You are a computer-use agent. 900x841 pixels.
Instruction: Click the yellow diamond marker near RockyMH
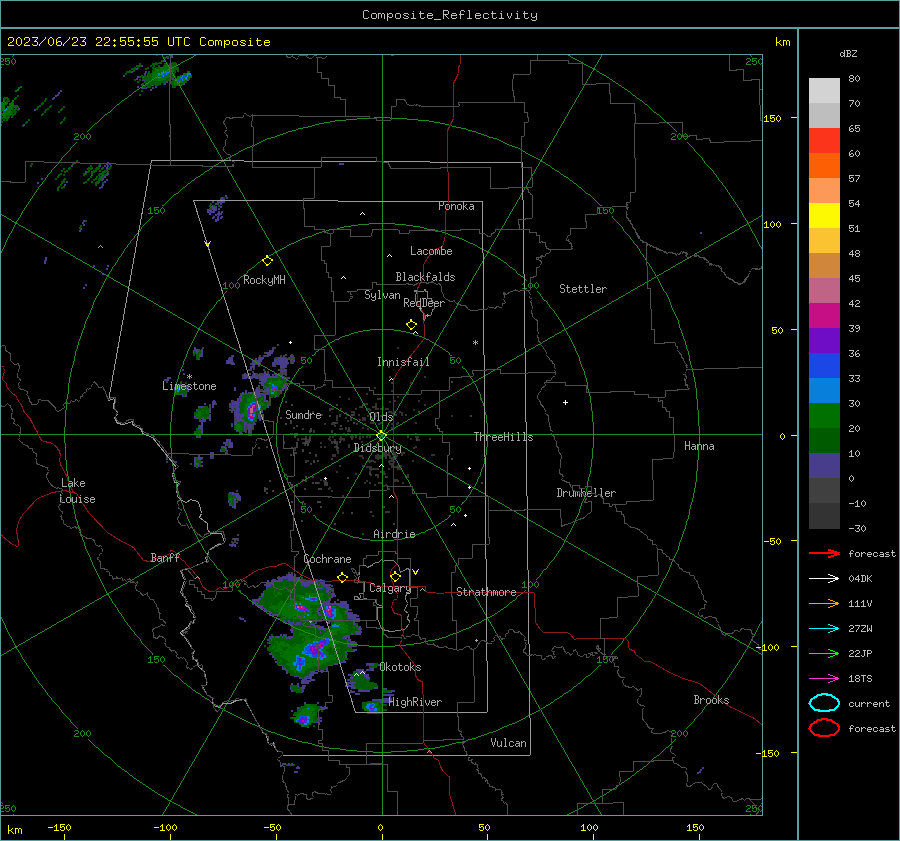point(267,261)
